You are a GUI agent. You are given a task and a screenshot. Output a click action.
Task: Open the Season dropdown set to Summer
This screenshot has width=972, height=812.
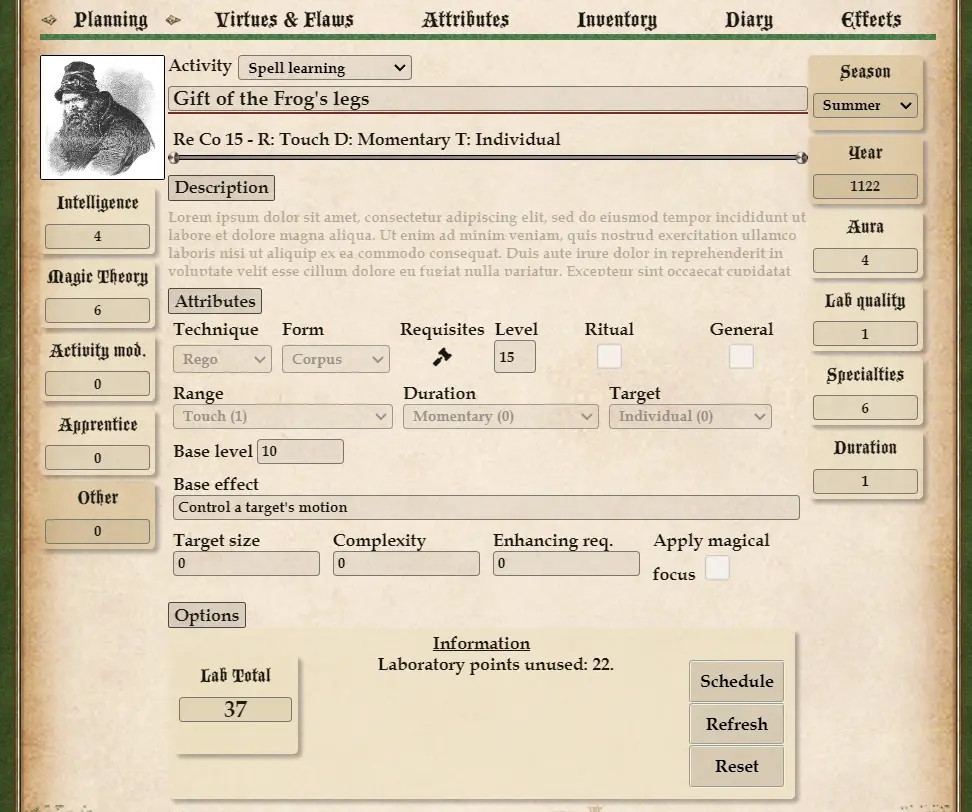865,105
